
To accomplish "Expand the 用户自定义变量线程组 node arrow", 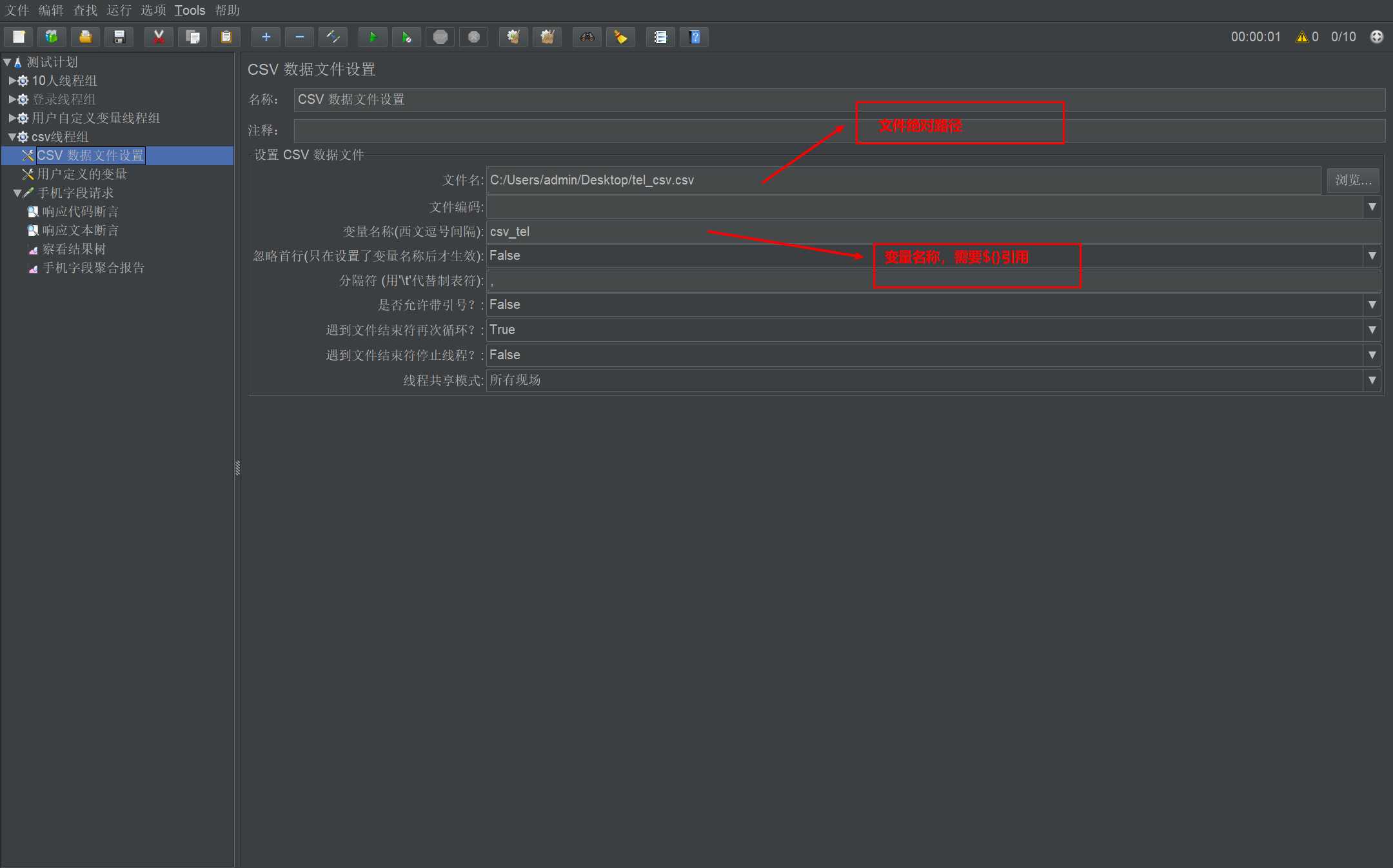I will click(x=12, y=118).
